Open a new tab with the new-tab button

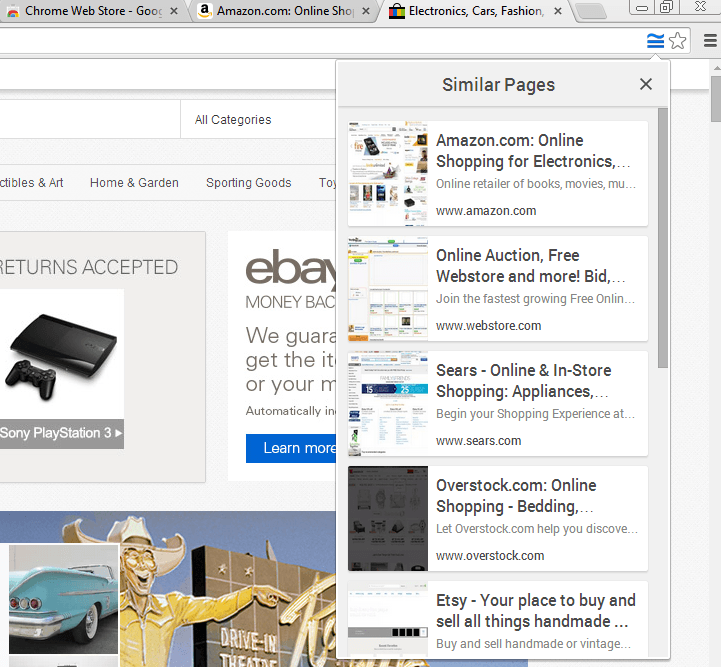[591, 11]
